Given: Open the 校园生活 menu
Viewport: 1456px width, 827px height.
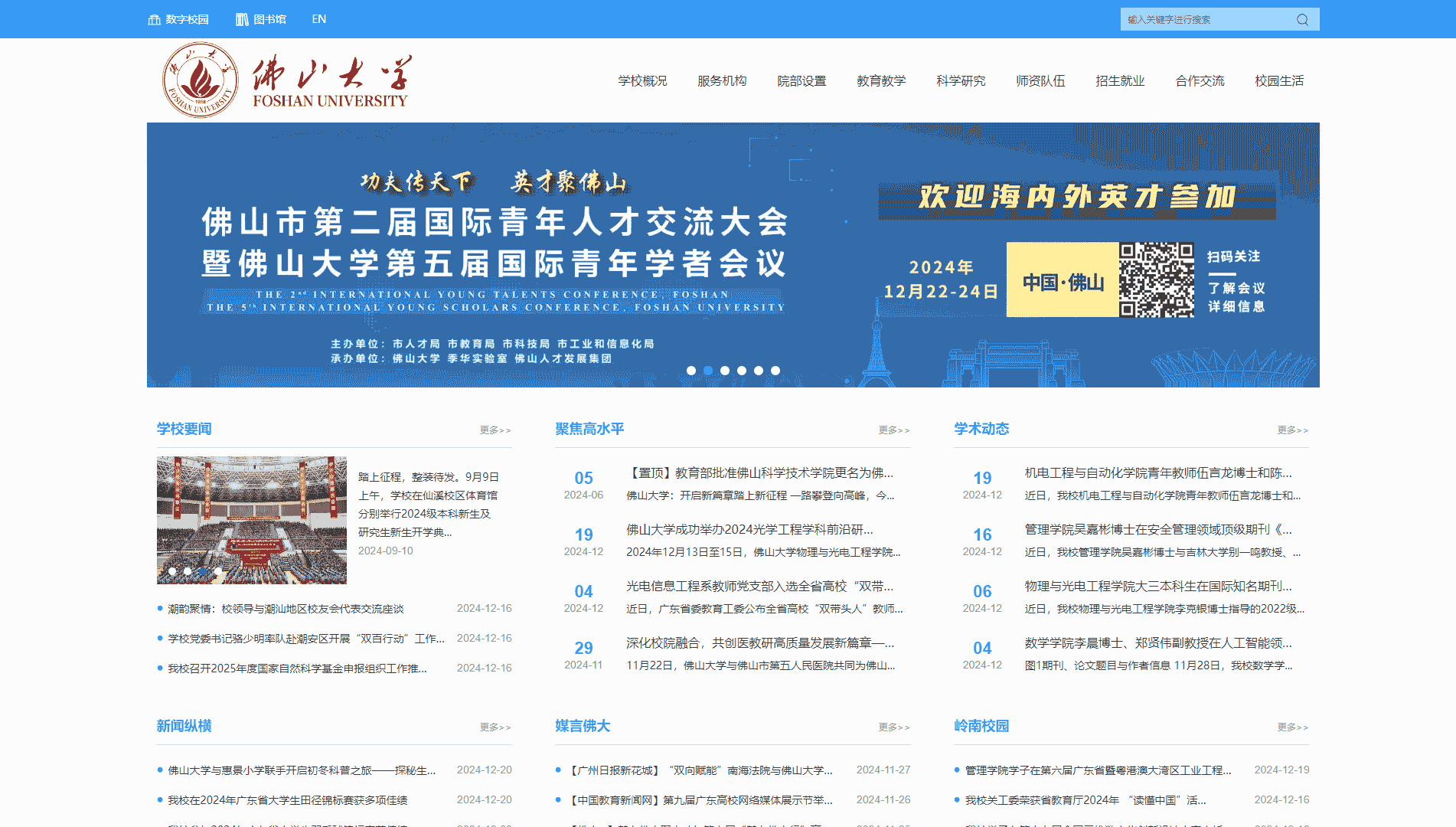Looking at the screenshot, I should [1279, 80].
